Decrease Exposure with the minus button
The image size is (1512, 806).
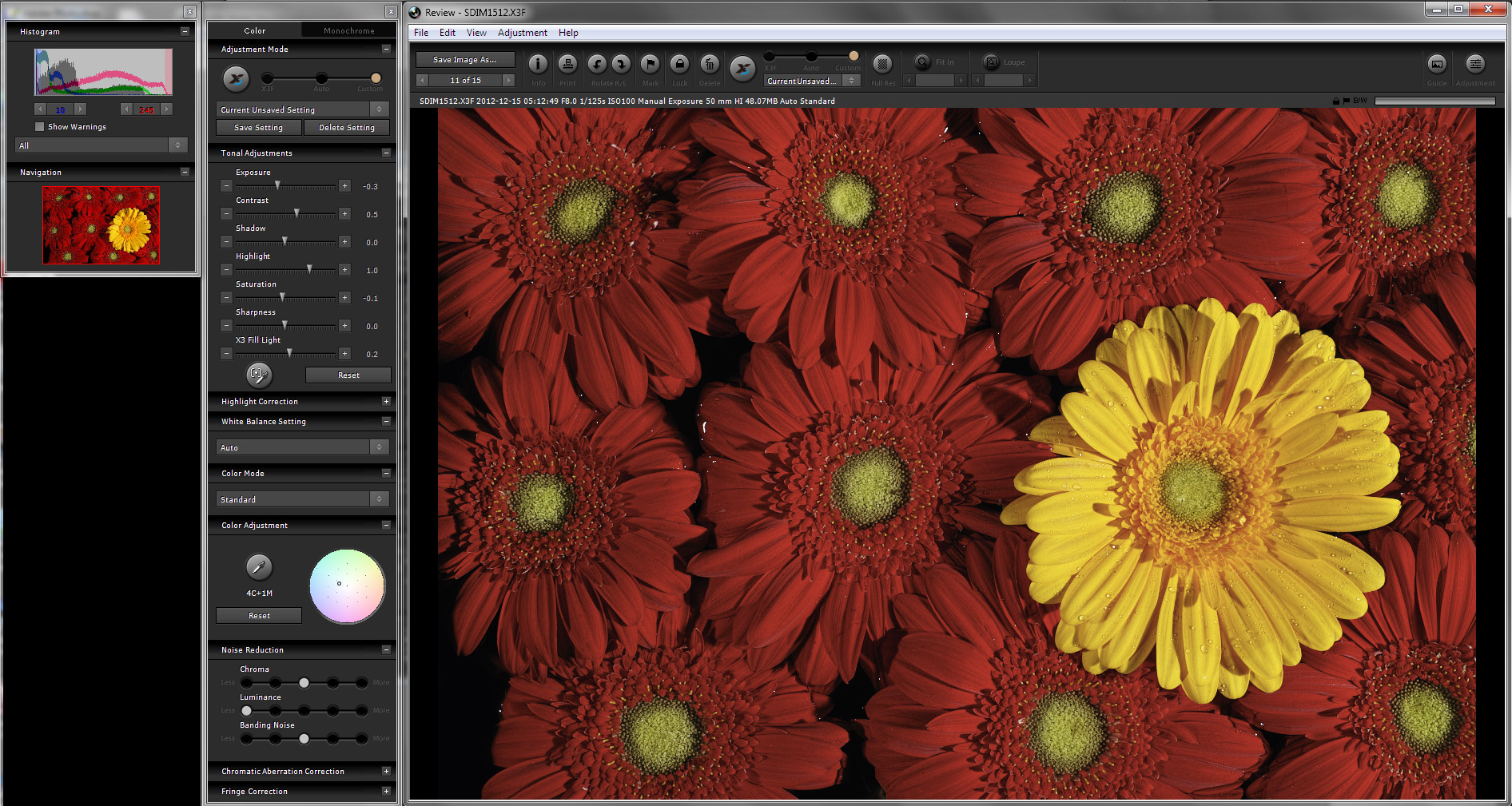[x=227, y=186]
